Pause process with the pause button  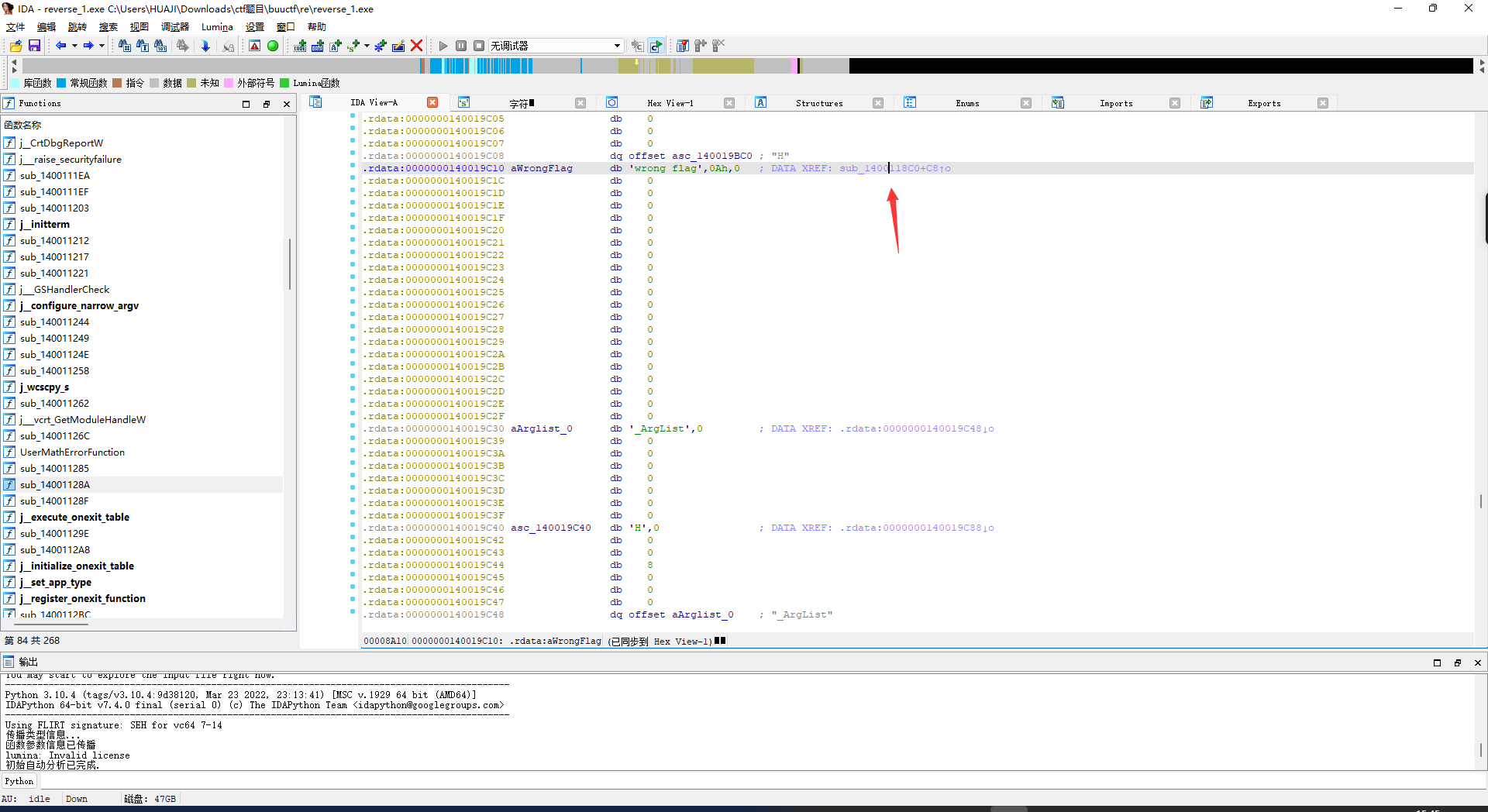tap(461, 46)
